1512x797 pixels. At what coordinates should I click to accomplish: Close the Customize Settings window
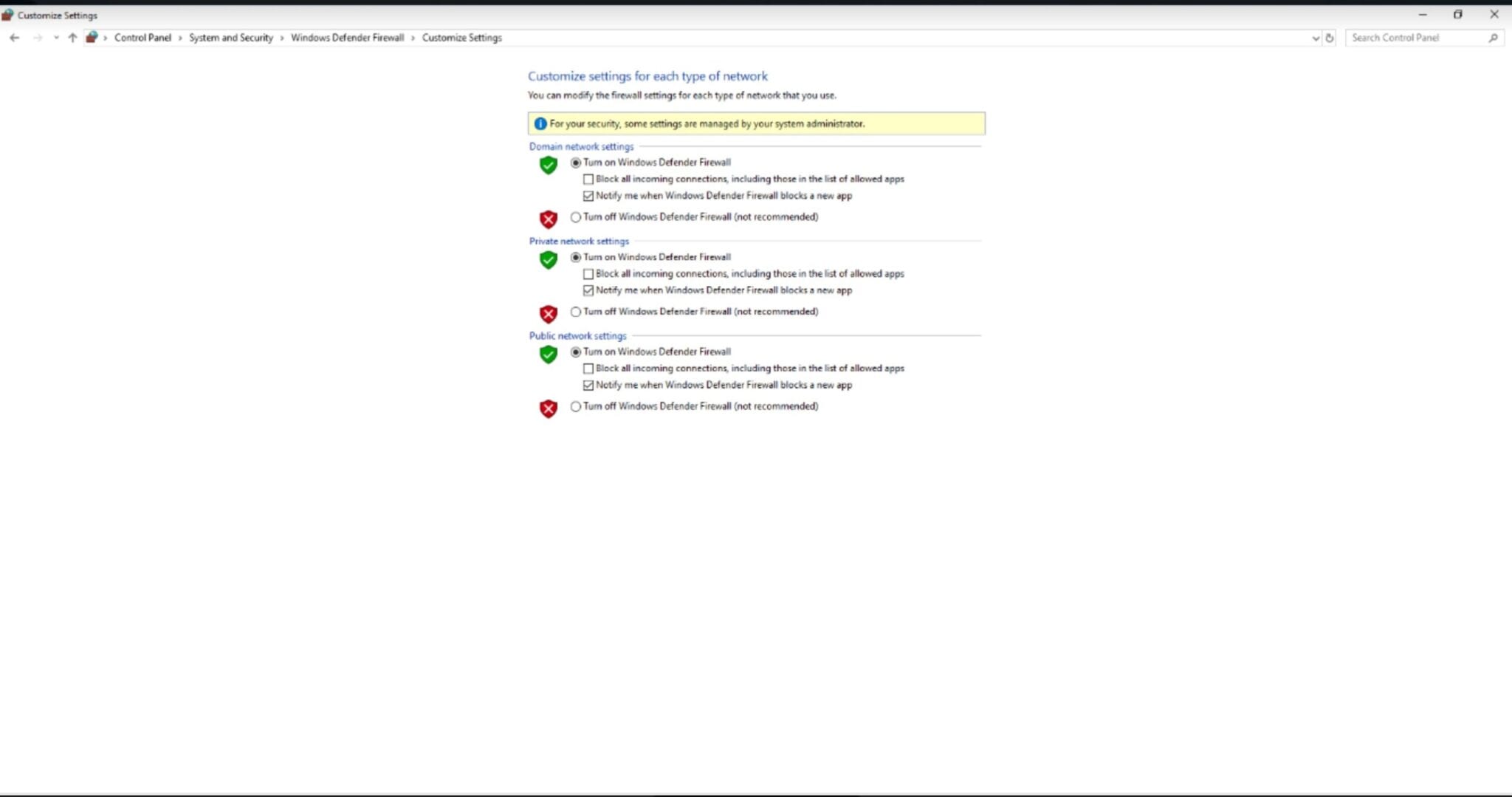point(1494,14)
